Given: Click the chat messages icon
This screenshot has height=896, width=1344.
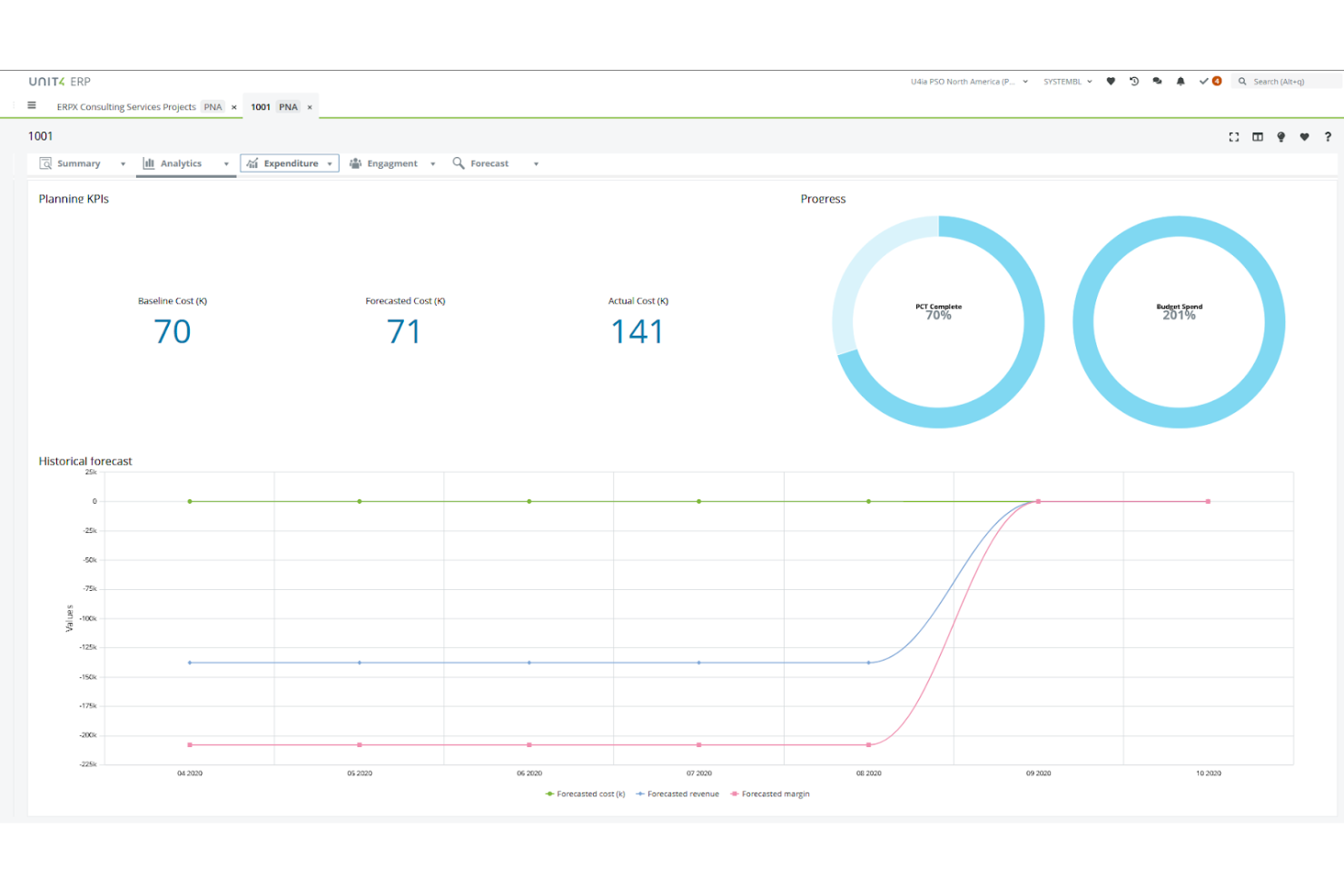Looking at the screenshot, I should (x=1157, y=81).
